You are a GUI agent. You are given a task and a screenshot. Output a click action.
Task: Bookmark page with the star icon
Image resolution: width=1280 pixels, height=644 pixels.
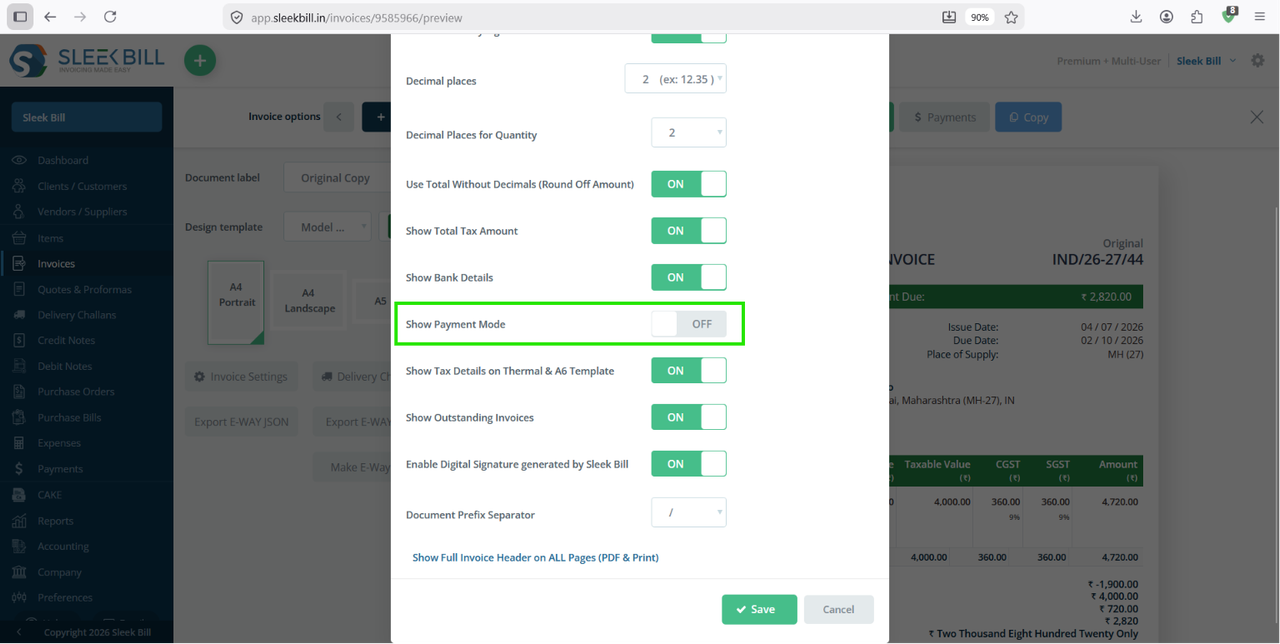point(1011,17)
